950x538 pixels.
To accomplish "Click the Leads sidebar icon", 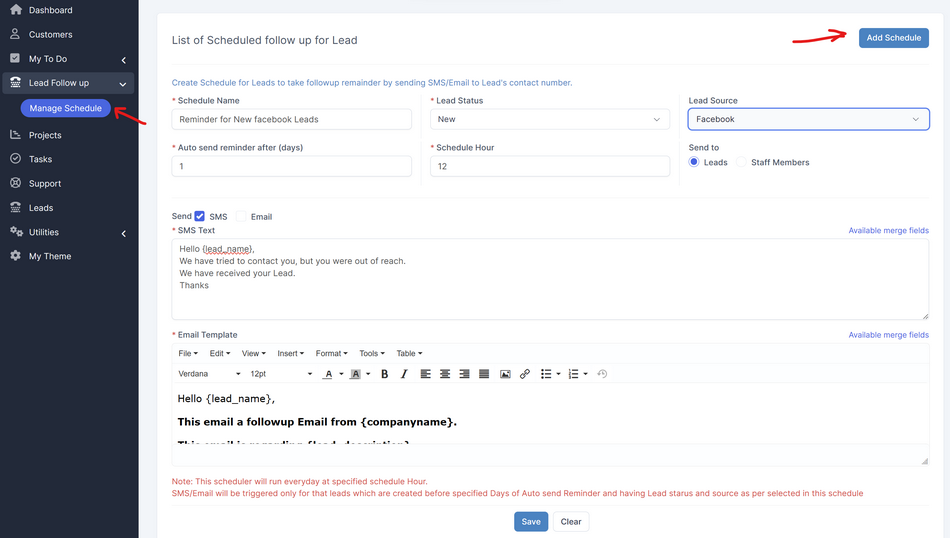I will click(x=15, y=207).
